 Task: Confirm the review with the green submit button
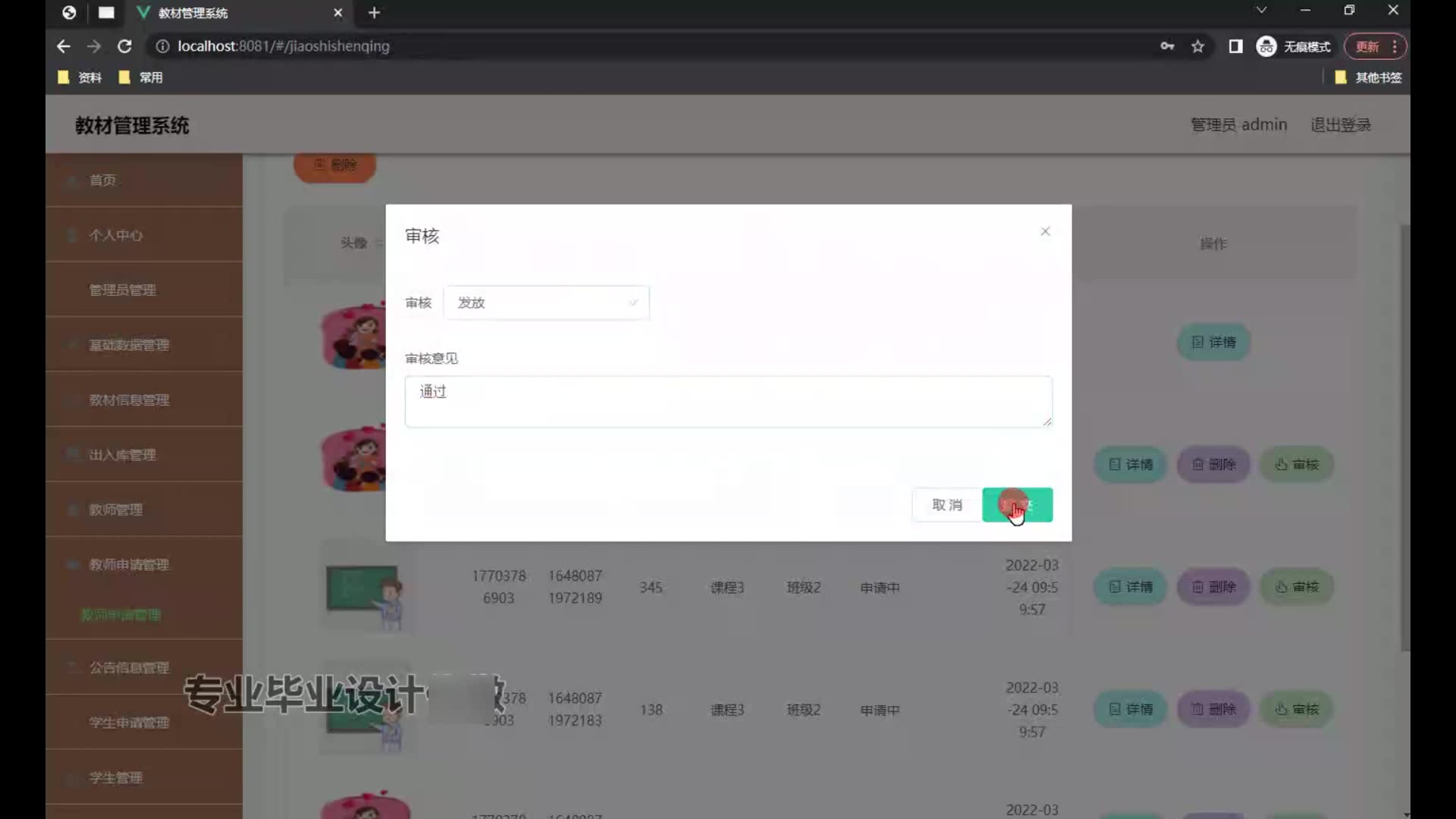(x=1017, y=505)
